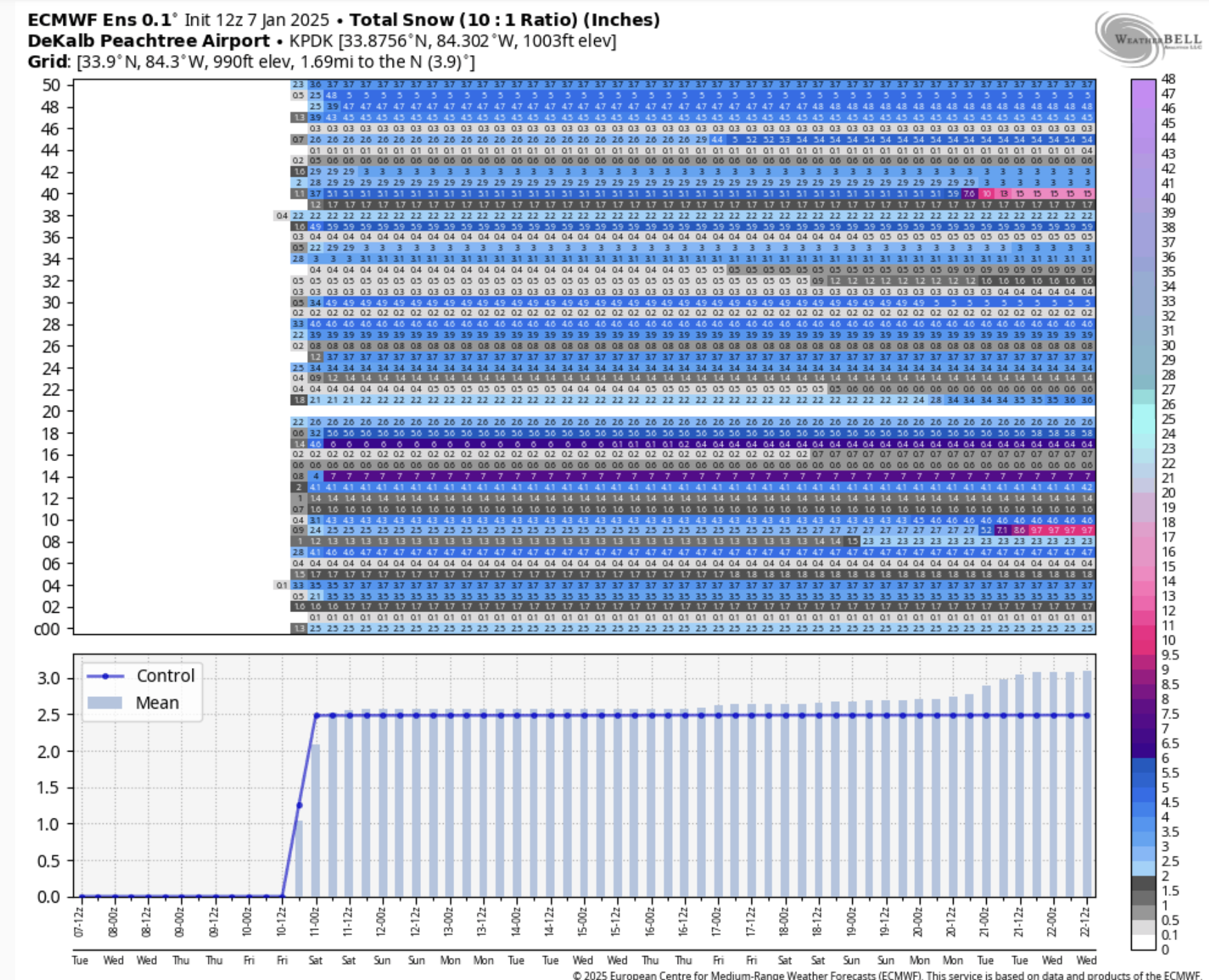Click the WeatherBELL logo
Viewport: 1209px width, 980px height.
(x=1148, y=39)
